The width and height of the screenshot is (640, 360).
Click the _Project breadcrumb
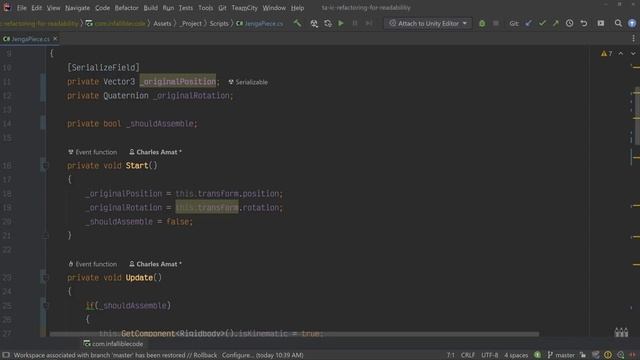pos(191,24)
